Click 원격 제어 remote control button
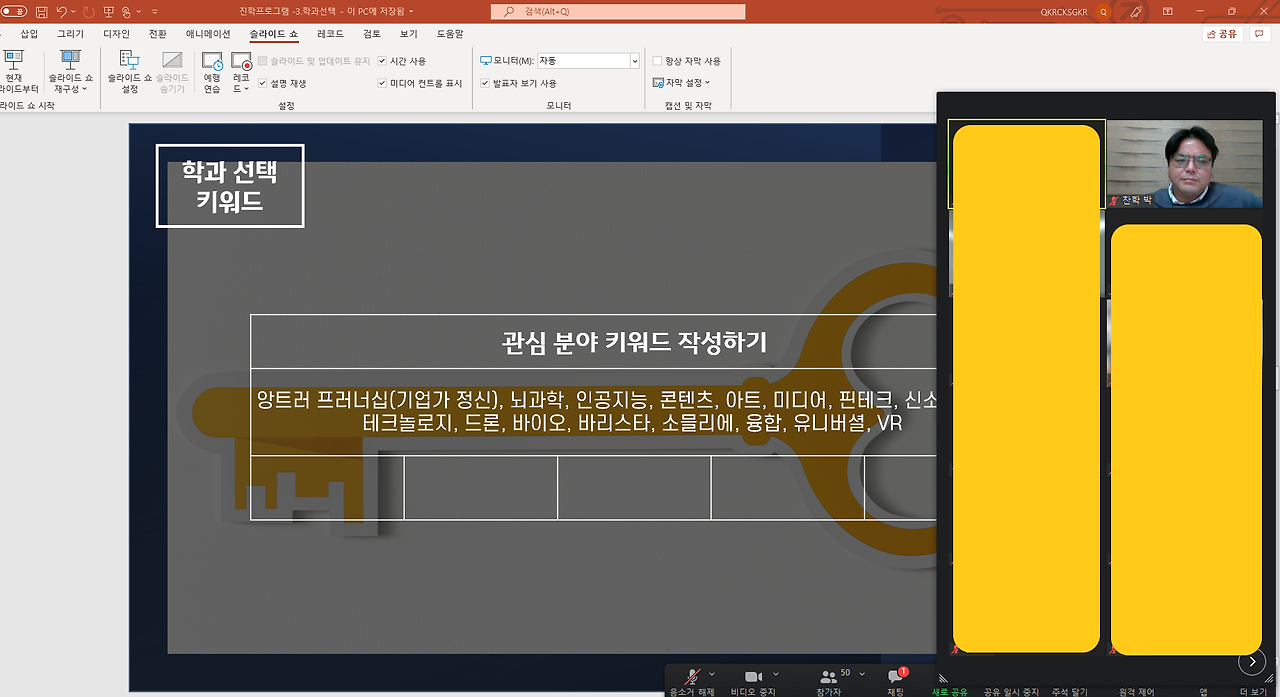 coord(1135,691)
